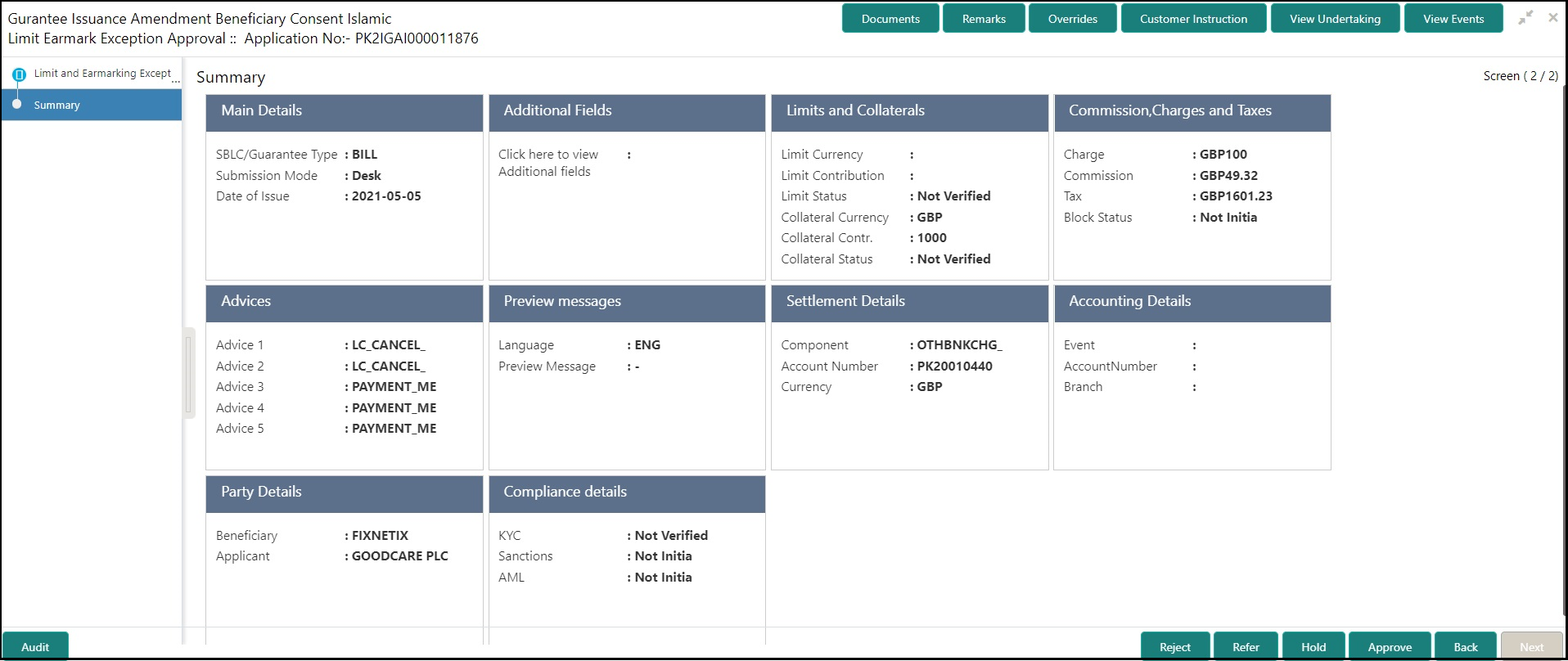Image resolution: width=1568 pixels, height=661 pixels.
Task: Click the Summary page heading
Action: pos(231,78)
